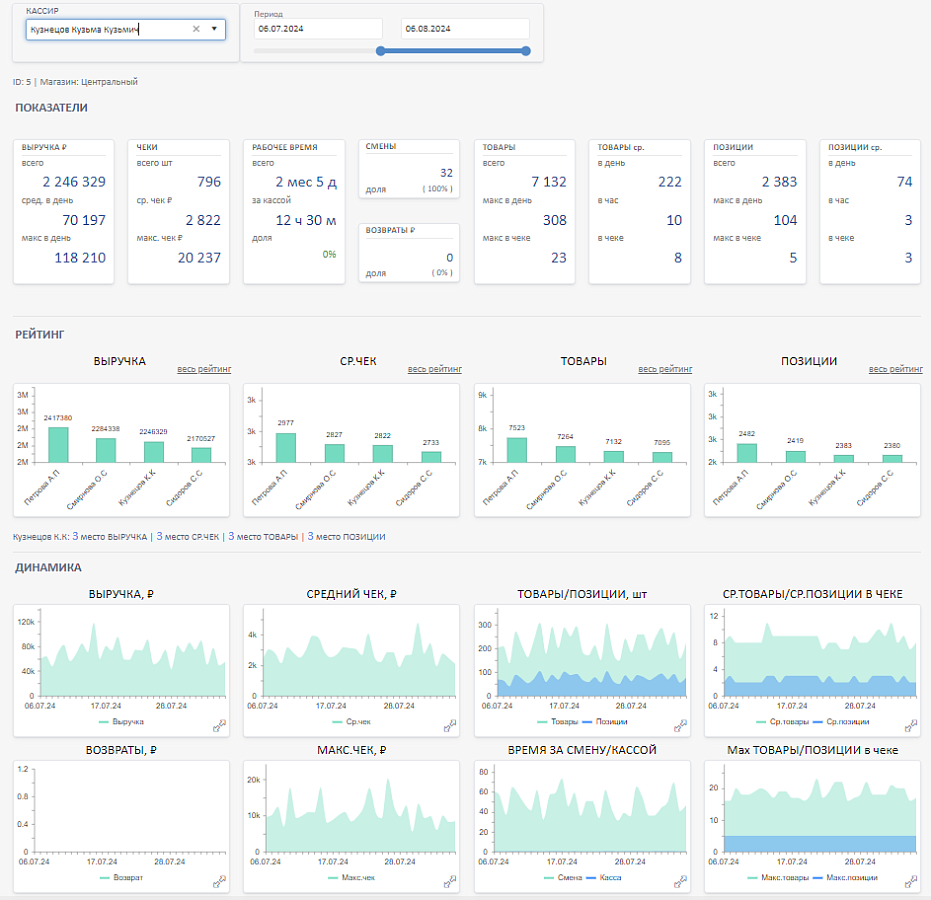This screenshot has width=931, height=900.
Task: Click Кузнецов К.К bar labeled 2246329
Action: click(154, 452)
